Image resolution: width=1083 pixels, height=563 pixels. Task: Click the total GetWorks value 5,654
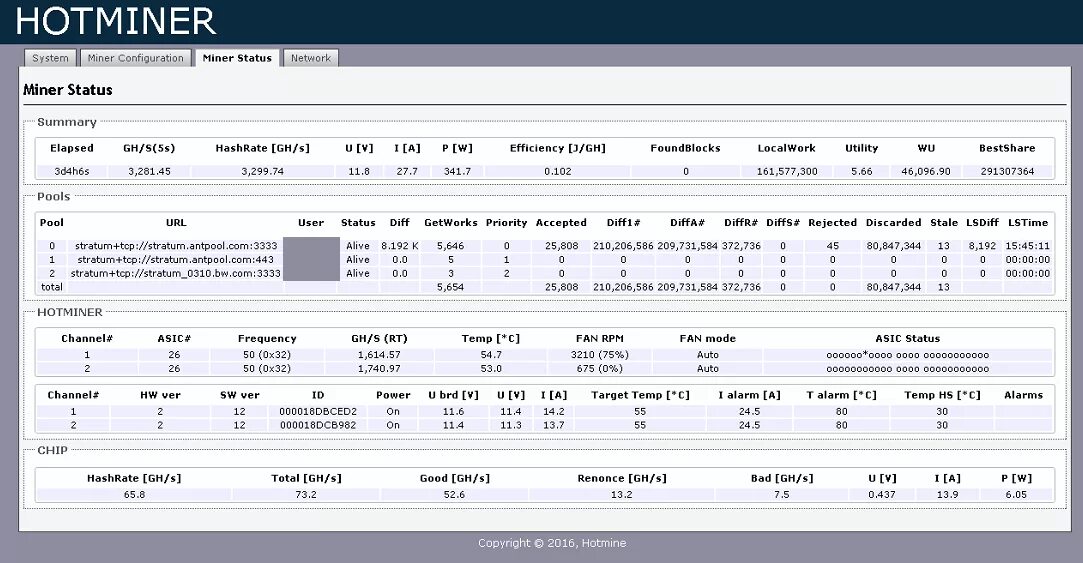coord(450,287)
